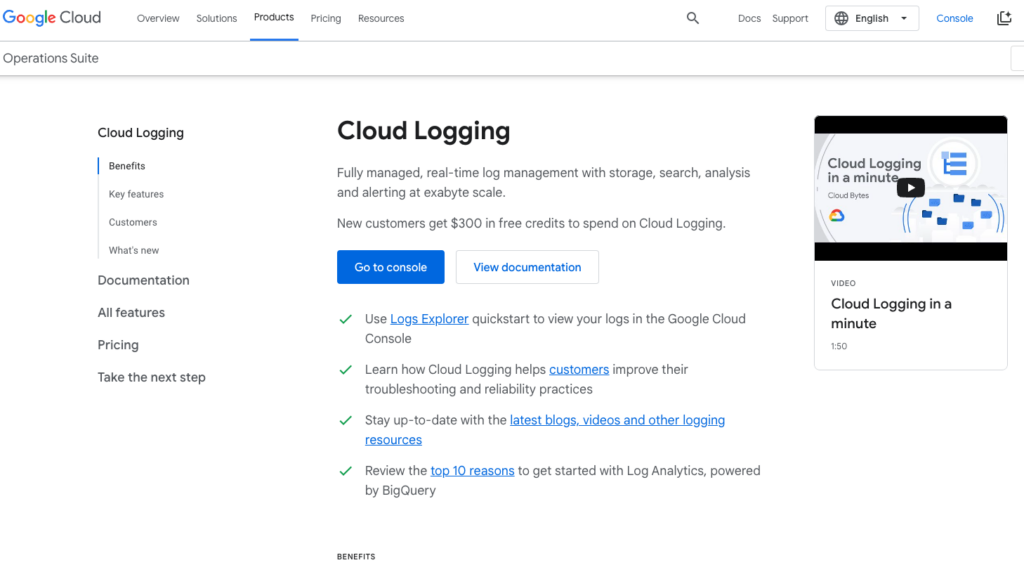Click the Cloud Logging page heading
1024x565 pixels.
tap(423, 131)
